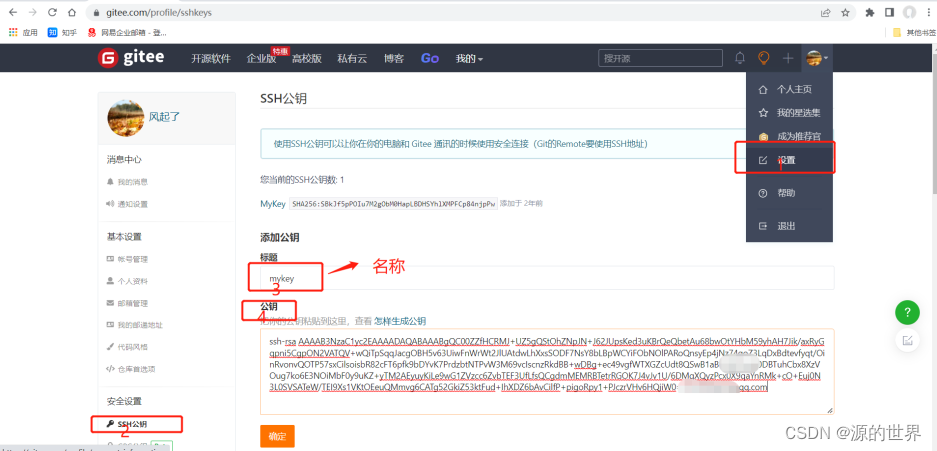This screenshot has height=451, width=937.
Task: Click the Go link in navigation
Action: coord(430,58)
